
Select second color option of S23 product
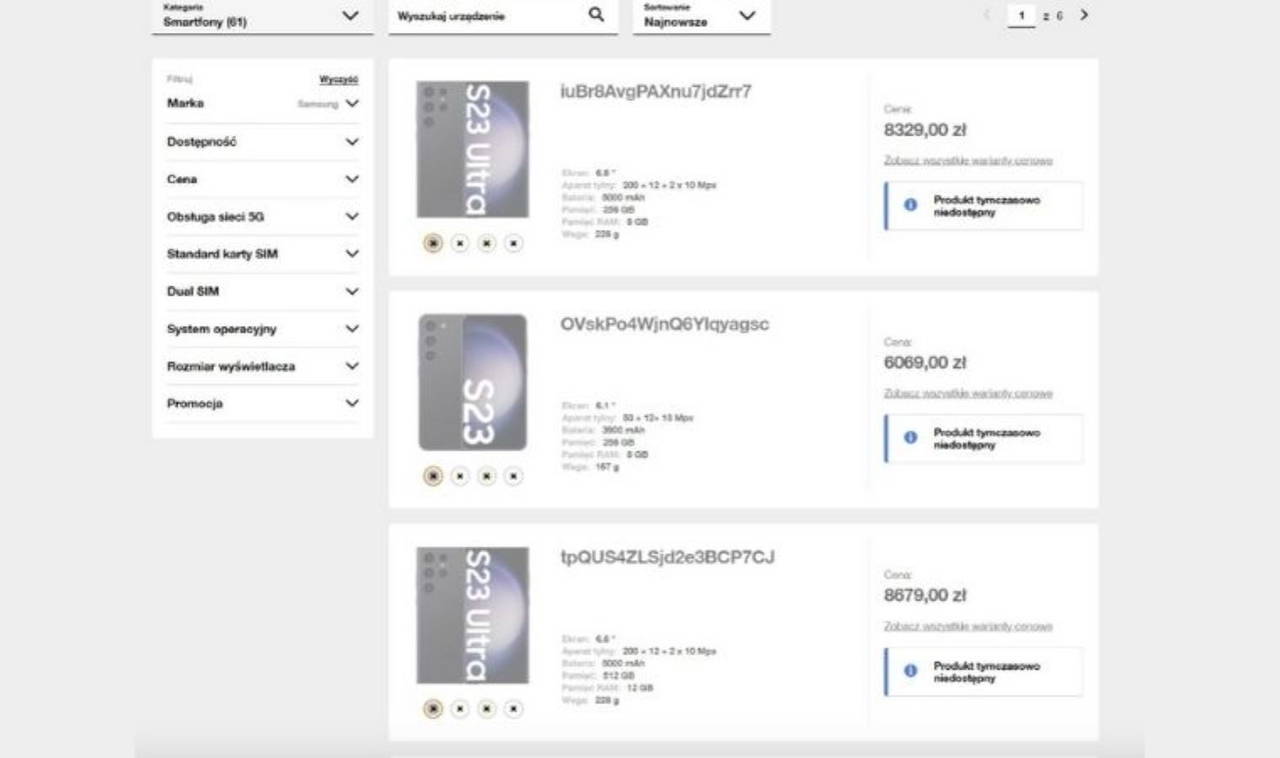click(x=460, y=476)
